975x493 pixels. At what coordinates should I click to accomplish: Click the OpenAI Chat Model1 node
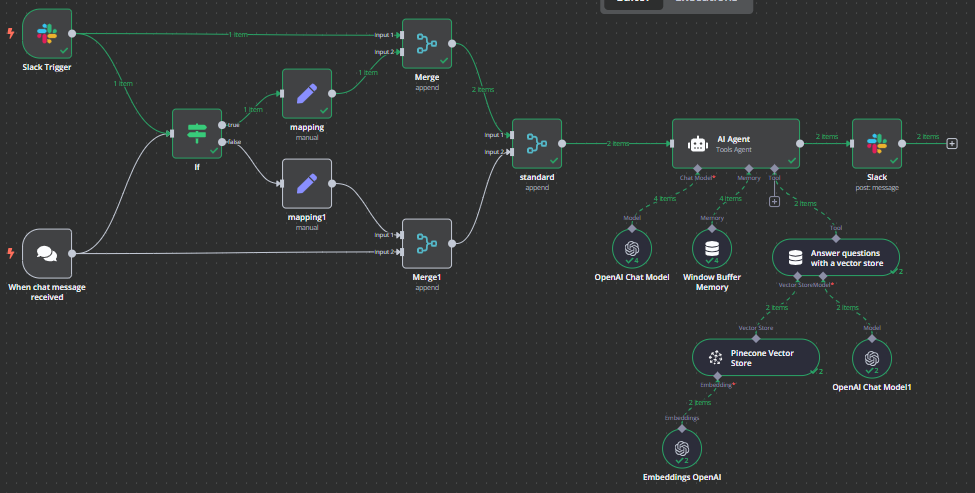pos(872,357)
